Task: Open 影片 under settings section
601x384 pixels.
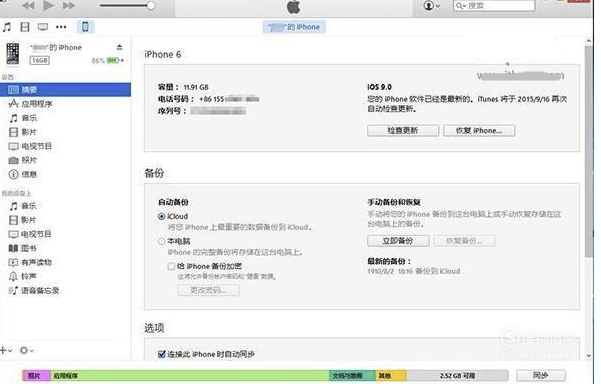Action: coord(23,132)
